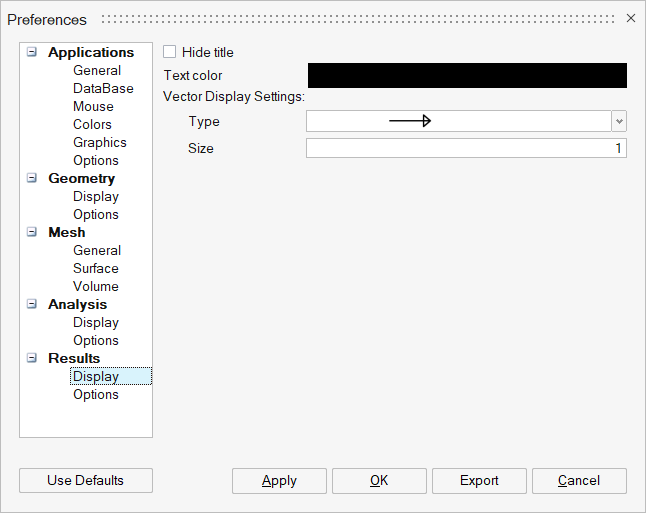The image size is (646, 513).
Task: Close the Preferences dialog with X
Action: pos(630,19)
